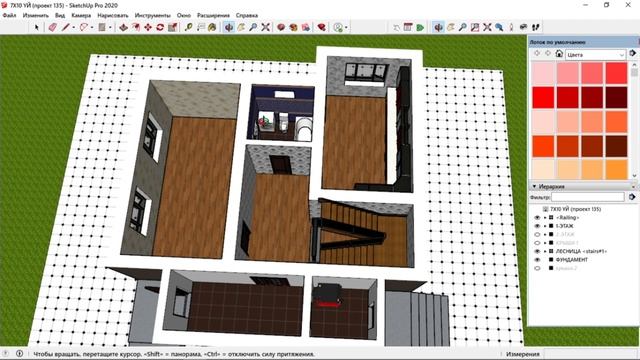Activate the Offset tool
Screen dimensions: 640x360
(136, 27)
